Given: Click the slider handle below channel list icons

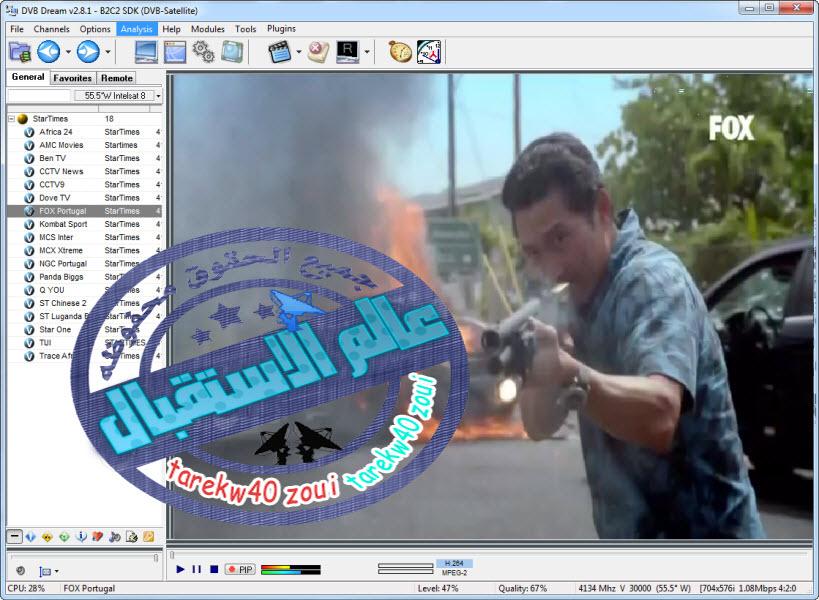Looking at the screenshot, I should [156, 557].
